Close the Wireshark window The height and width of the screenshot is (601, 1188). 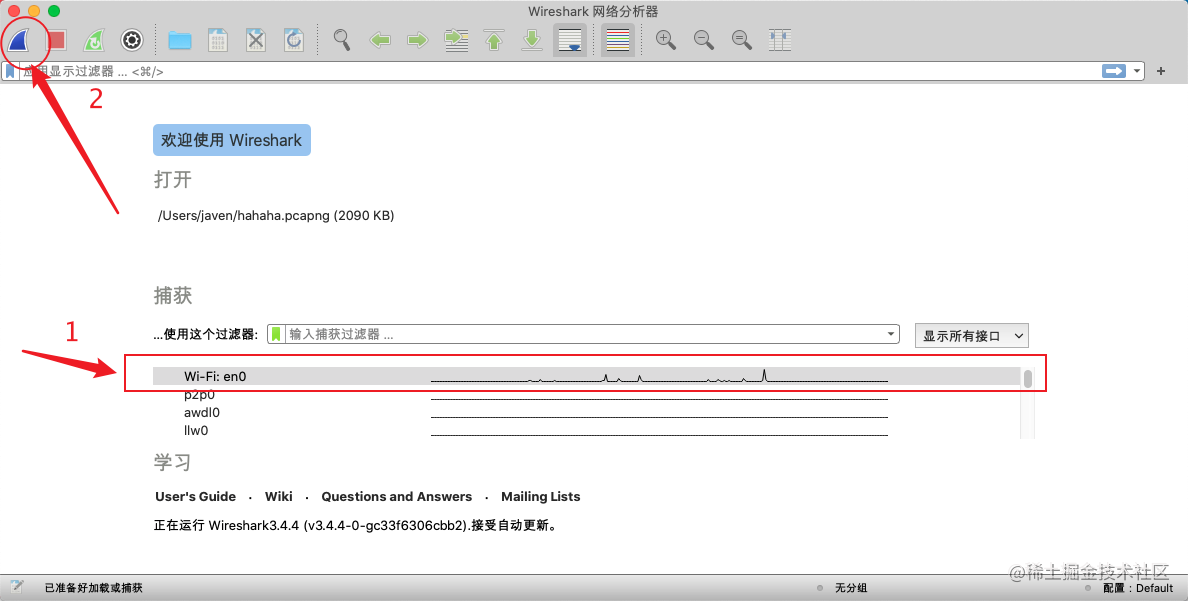click(x=14, y=11)
